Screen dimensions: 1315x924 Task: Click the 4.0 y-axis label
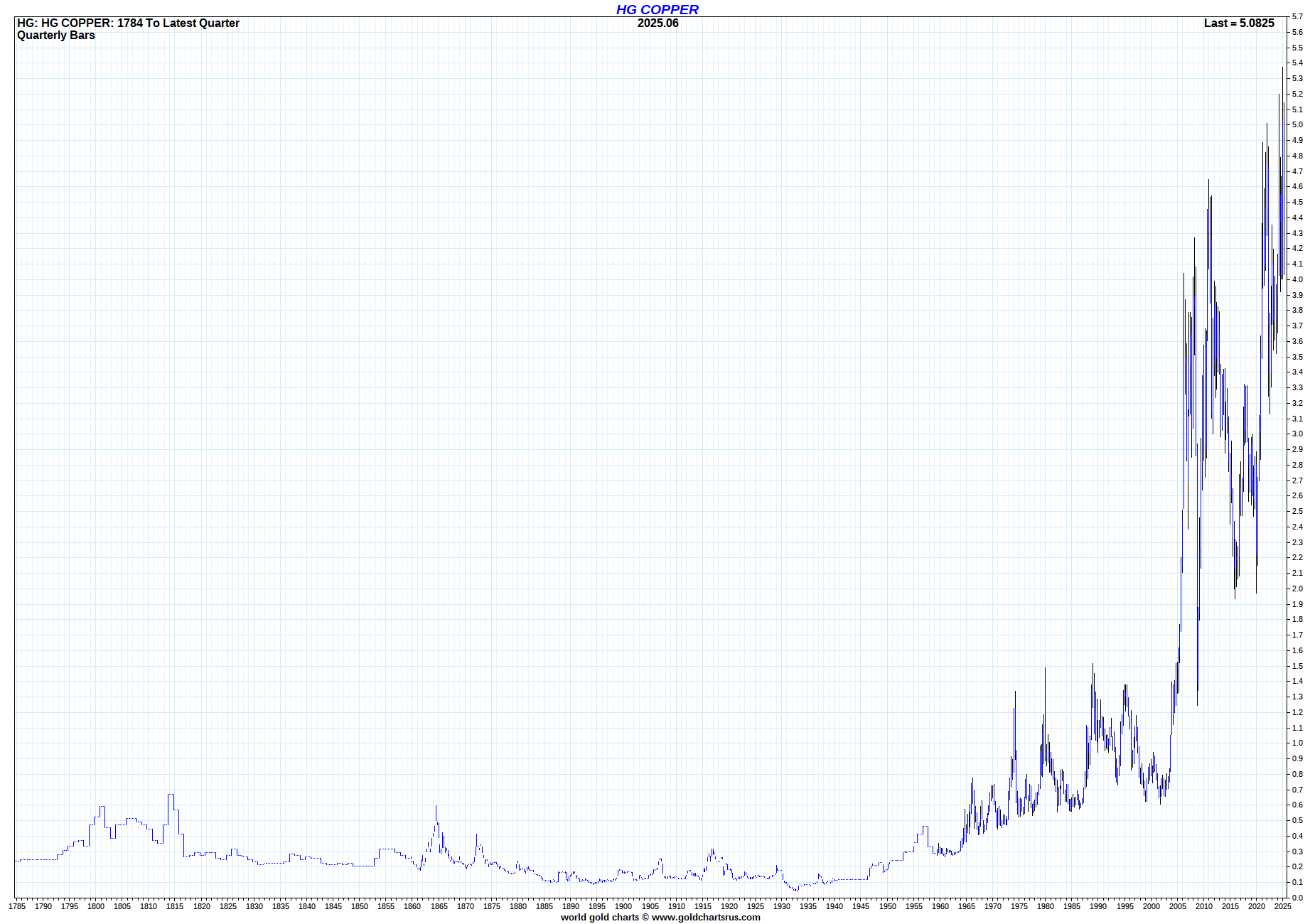click(1298, 279)
